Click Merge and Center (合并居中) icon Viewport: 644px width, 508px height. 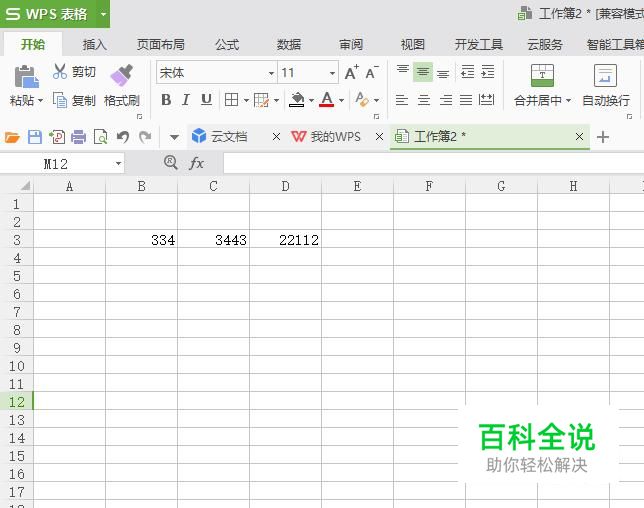542,75
